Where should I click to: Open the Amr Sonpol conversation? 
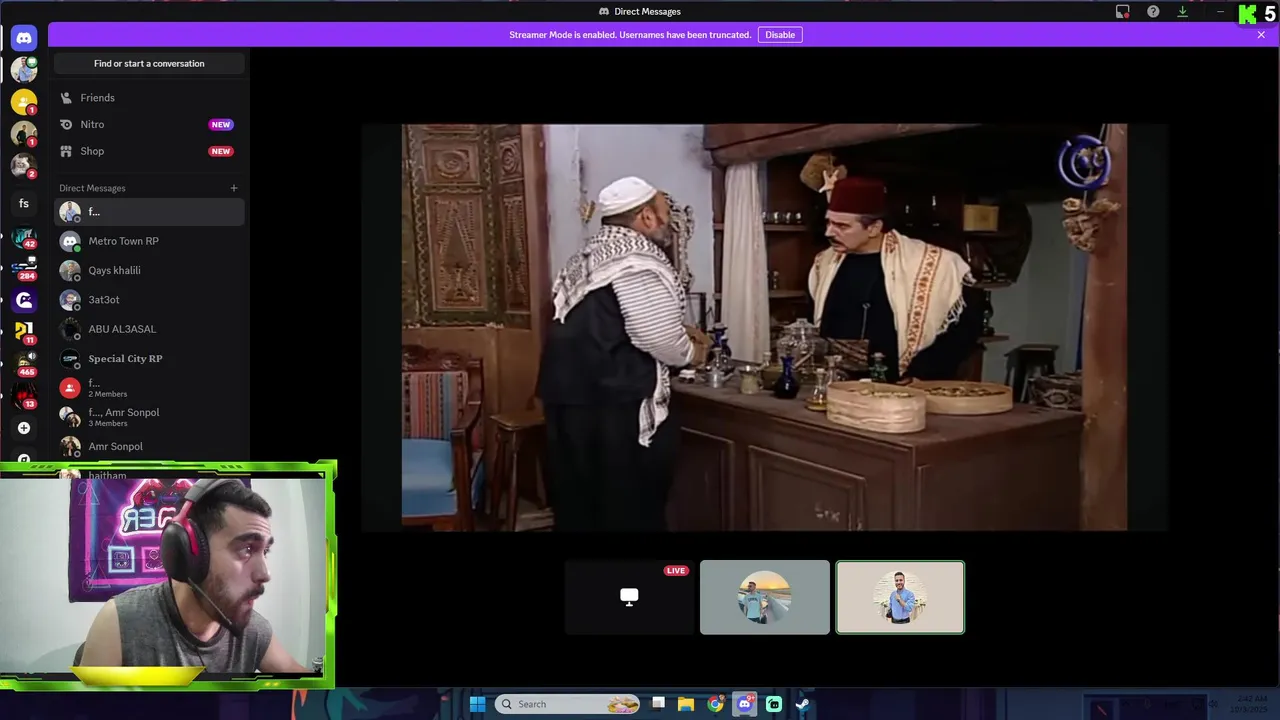(x=149, y=446)
